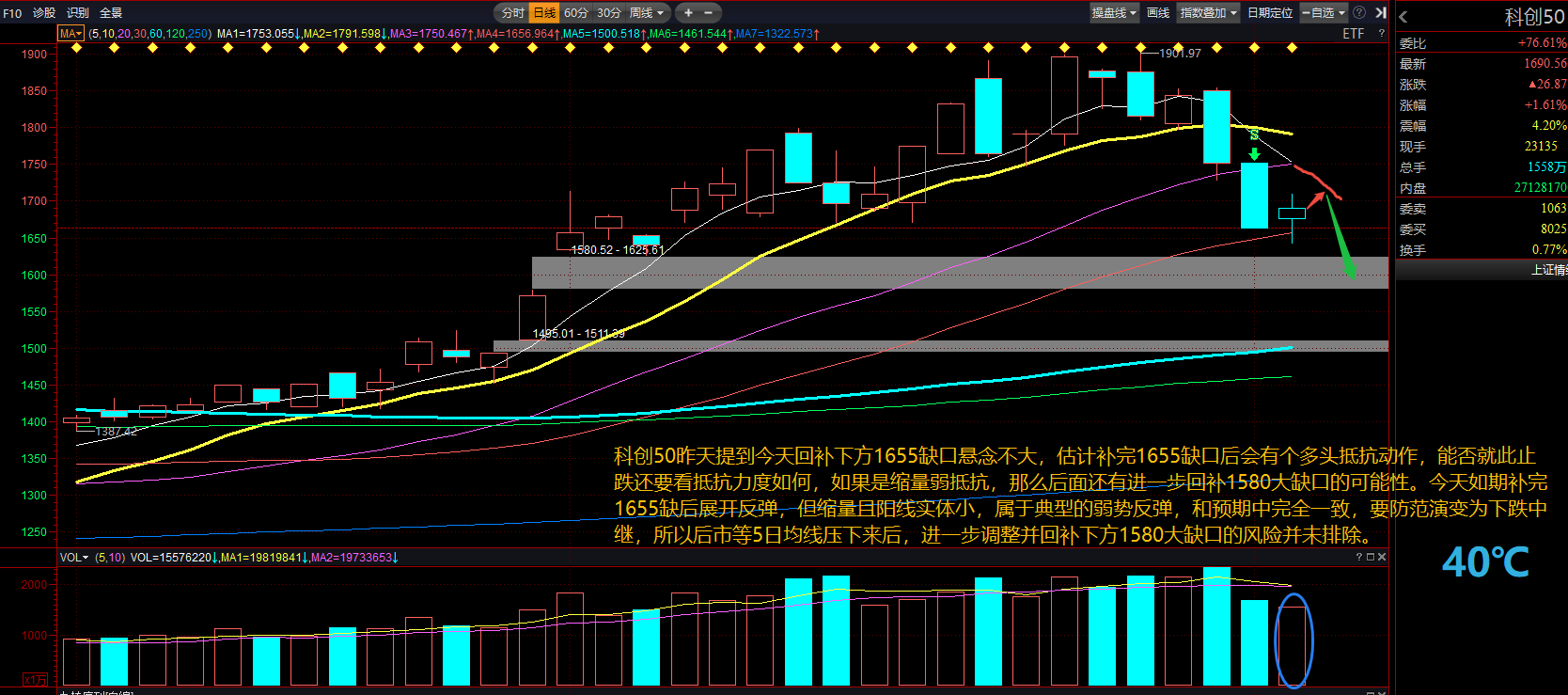Switch to the 分时 intraday chart
The image size is (1568, 695).
(513, 13)
